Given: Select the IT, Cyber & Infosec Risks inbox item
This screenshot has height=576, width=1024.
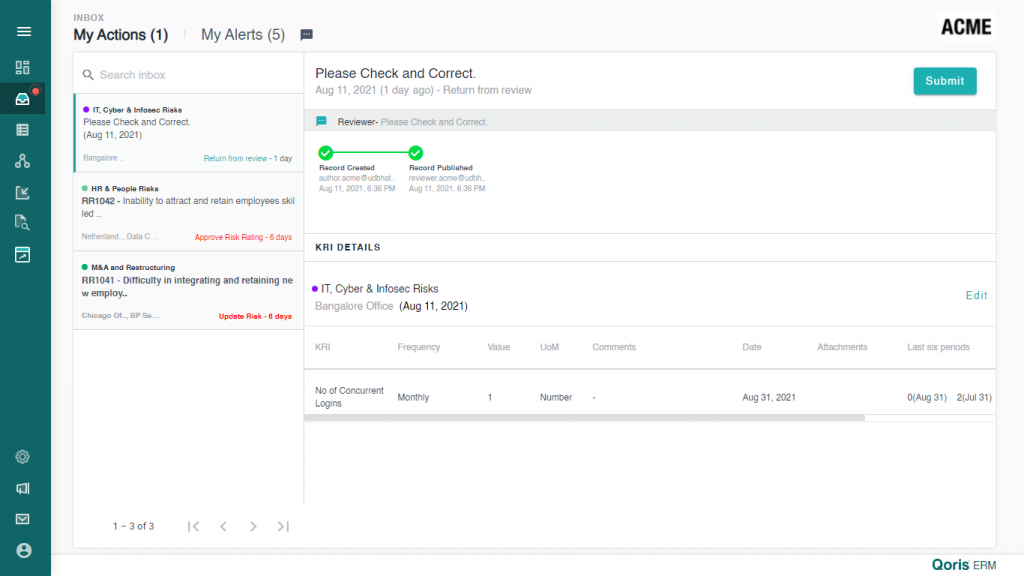Looking at the screenshot, I should 189,134.
